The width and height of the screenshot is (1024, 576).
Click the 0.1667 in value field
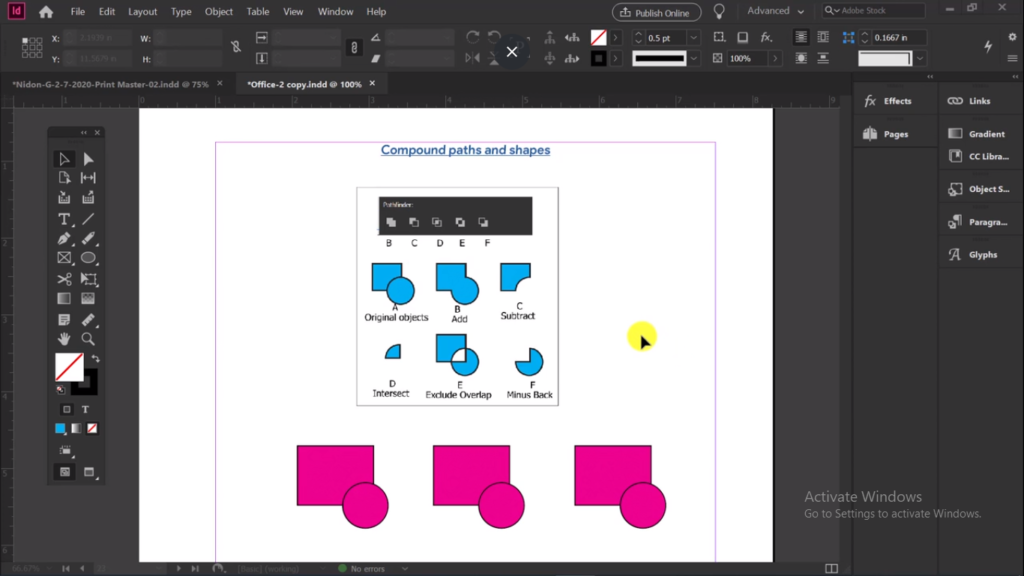(899, 38)
